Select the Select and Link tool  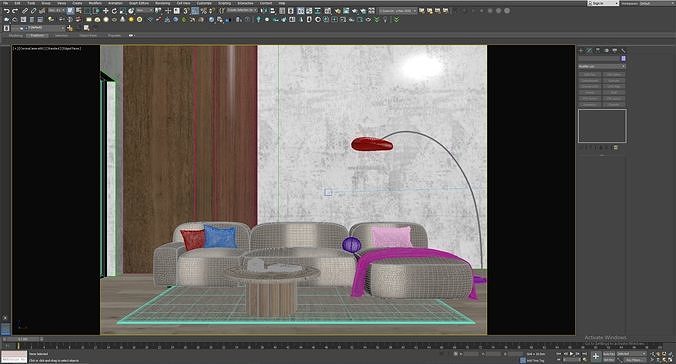pyautogui.click(x=25, y=11)
